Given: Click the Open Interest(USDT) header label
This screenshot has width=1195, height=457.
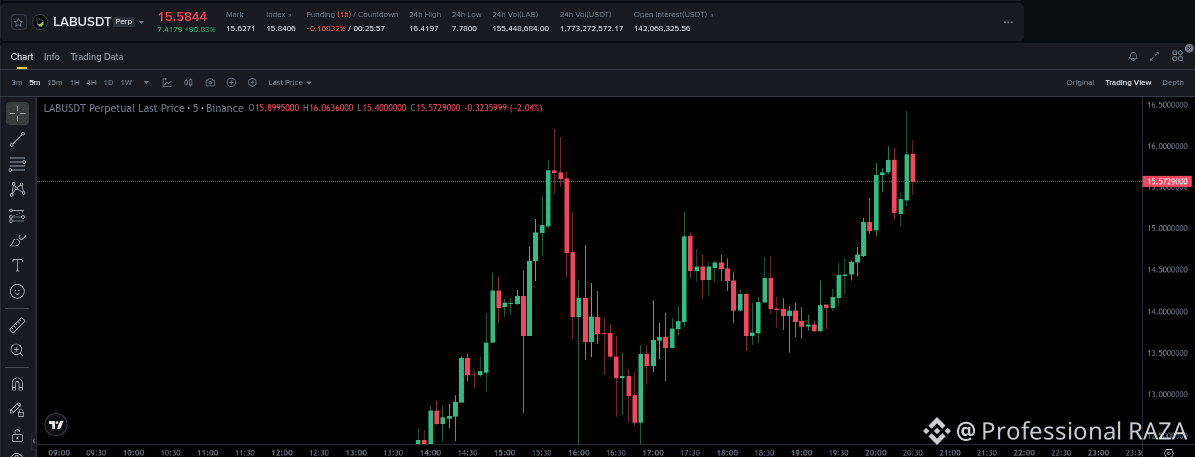Looking at the screenshot, I should pos(670,14).
